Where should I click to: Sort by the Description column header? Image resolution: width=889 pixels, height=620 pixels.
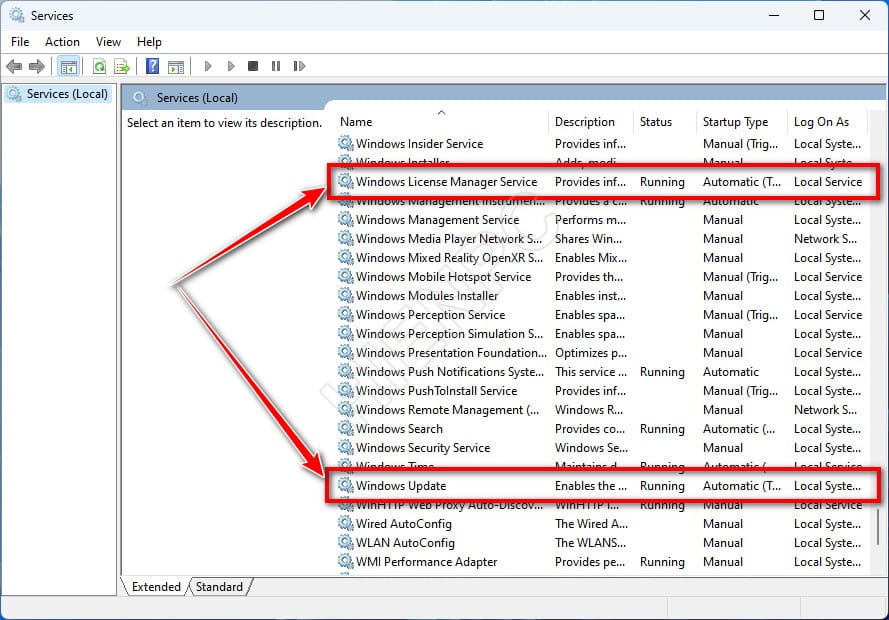click(591, 122)
